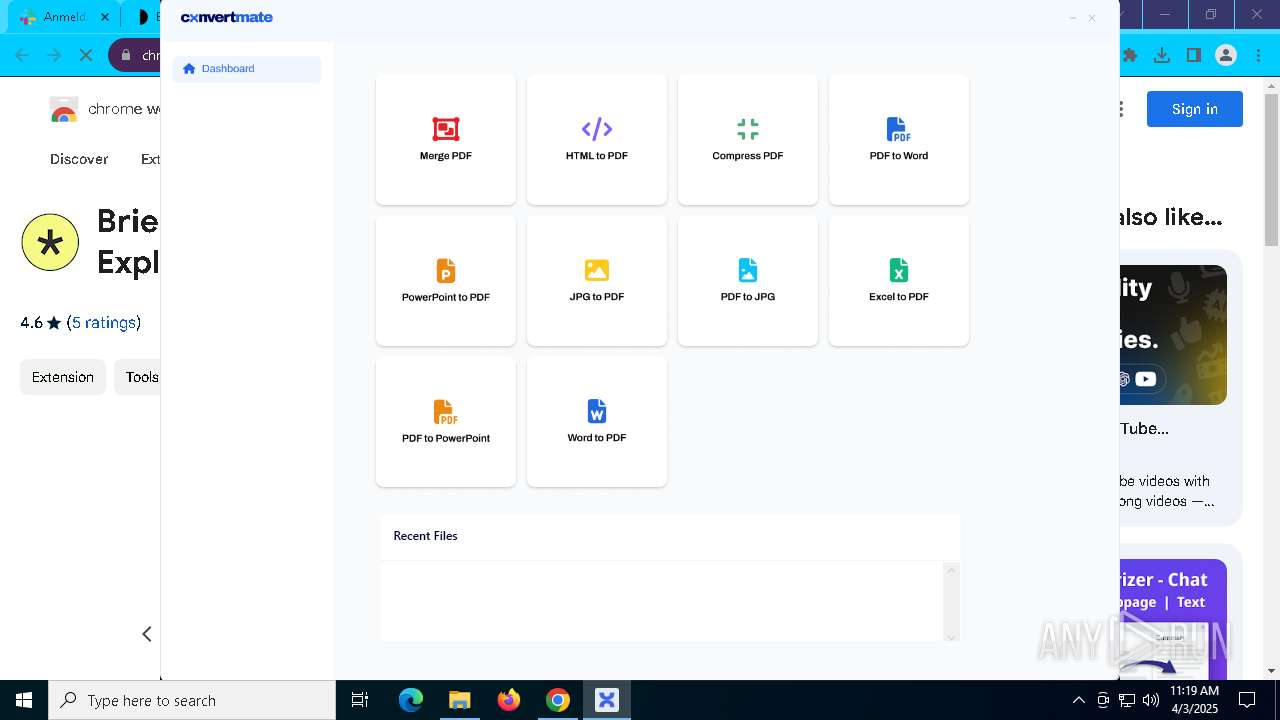Switch to Chrome on the taskbar
The height and width of the screenshot is (720, 1280).
(558, 700)
